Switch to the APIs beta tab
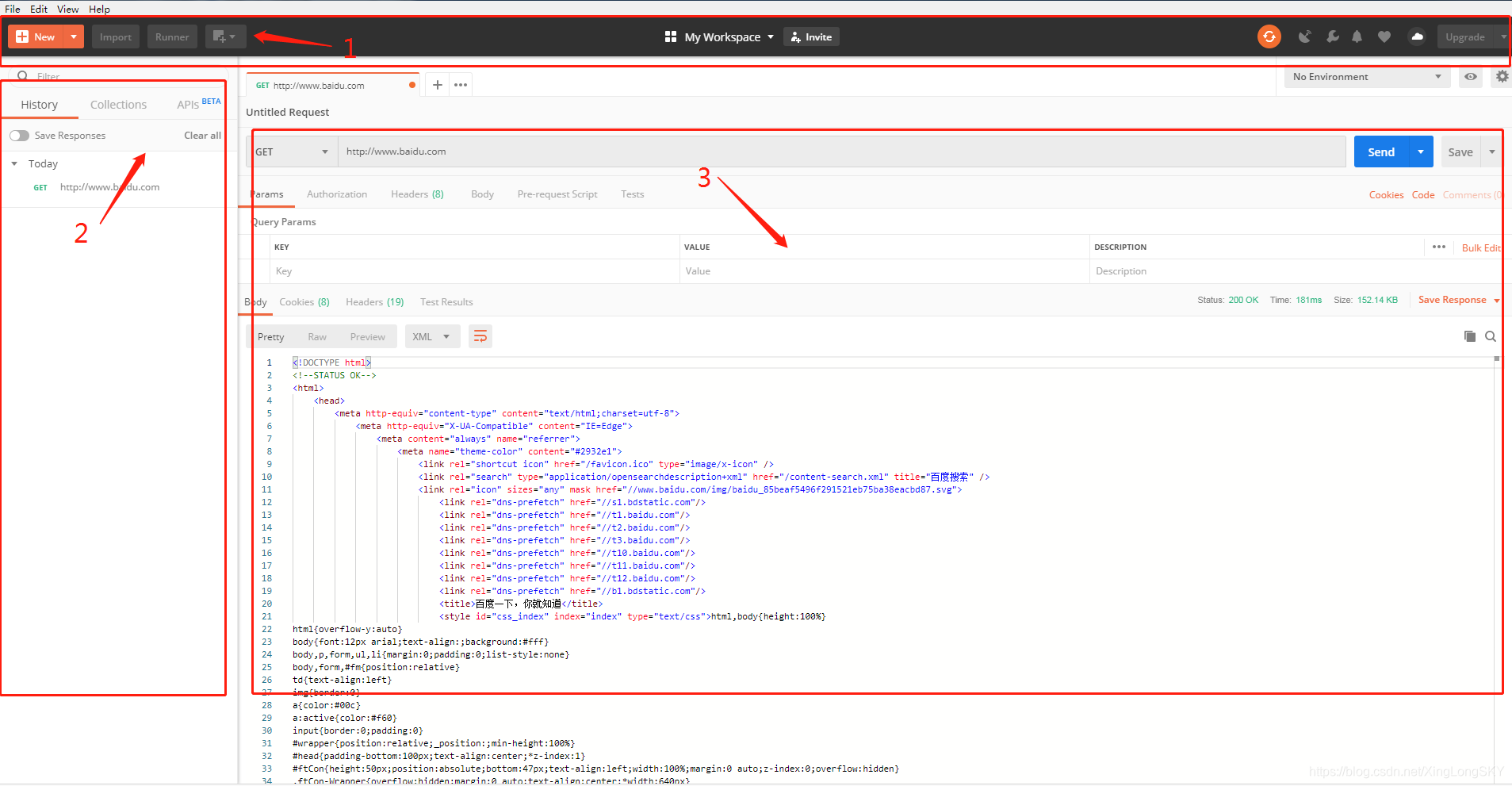The image size is (1512, 786). 198,104
